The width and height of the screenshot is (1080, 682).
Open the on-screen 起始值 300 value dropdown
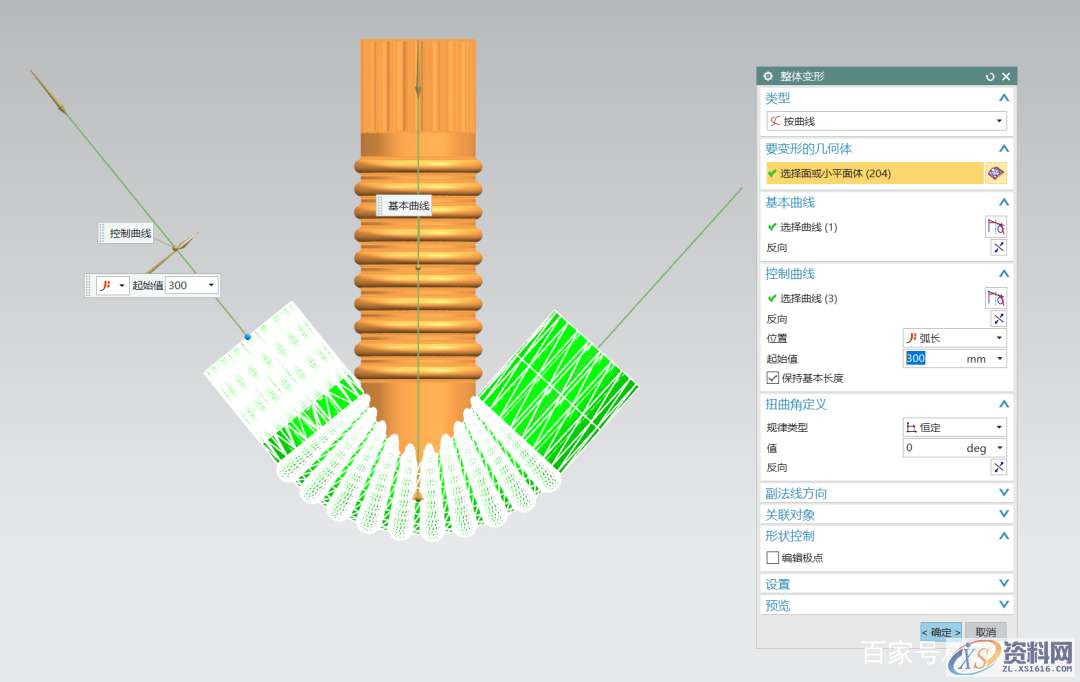[x=211, y=285]
